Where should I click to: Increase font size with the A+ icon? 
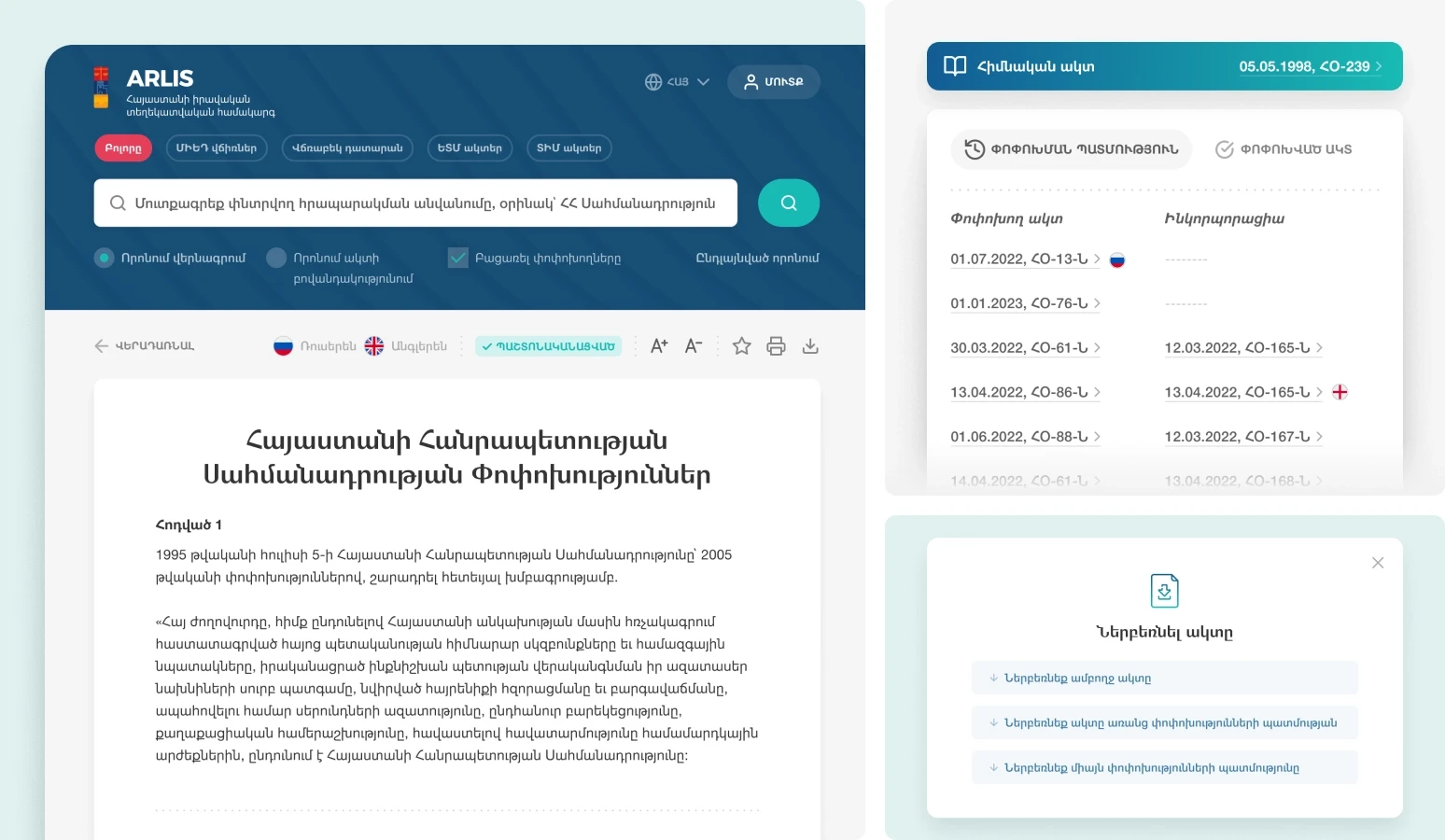click(659, 346)
